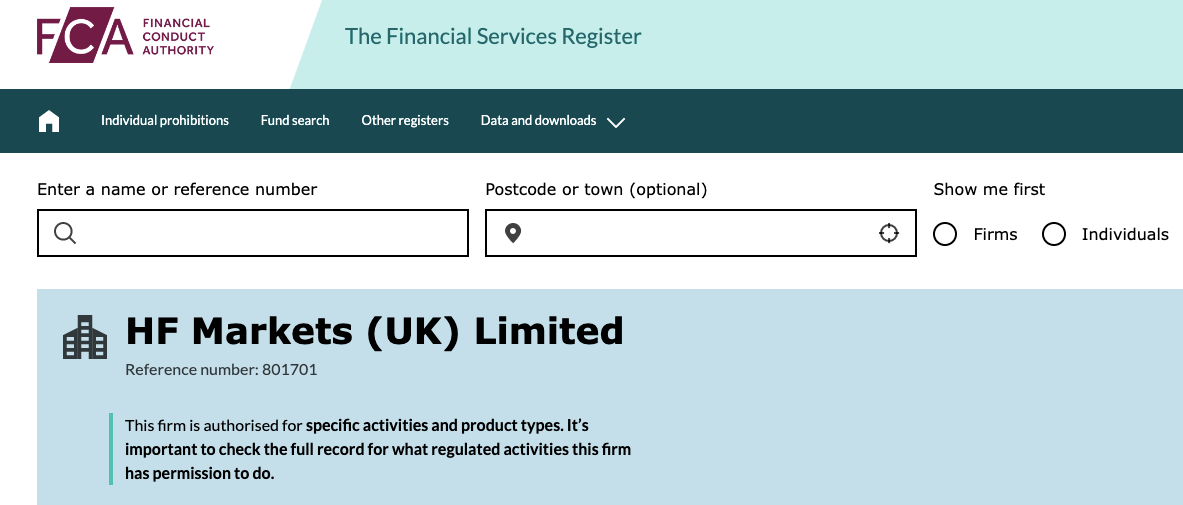Click the map pin location icon

click(513, 234)
